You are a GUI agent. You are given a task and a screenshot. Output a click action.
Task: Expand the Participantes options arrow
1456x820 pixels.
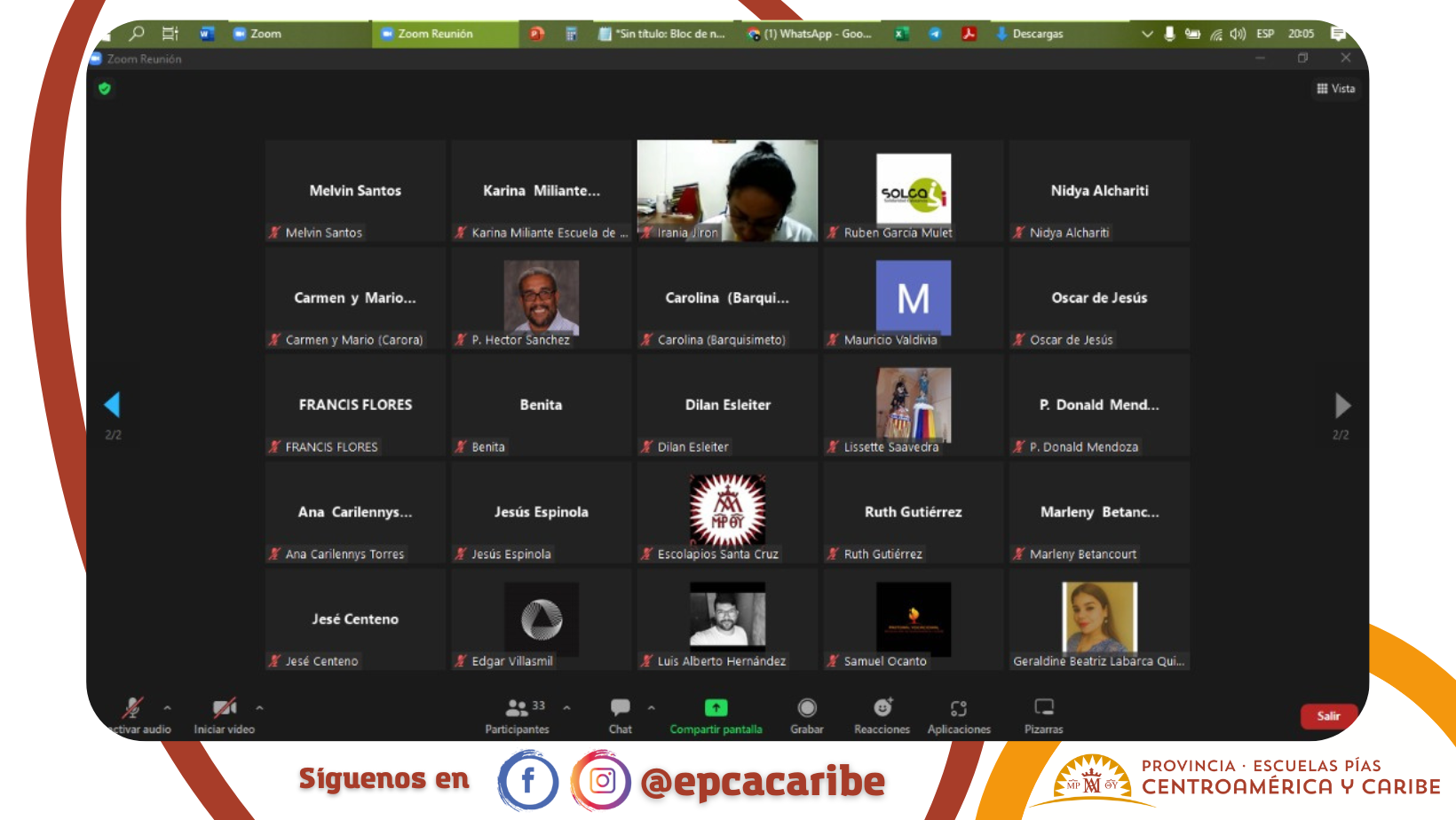pyautogui.click(x=566, y=708)
